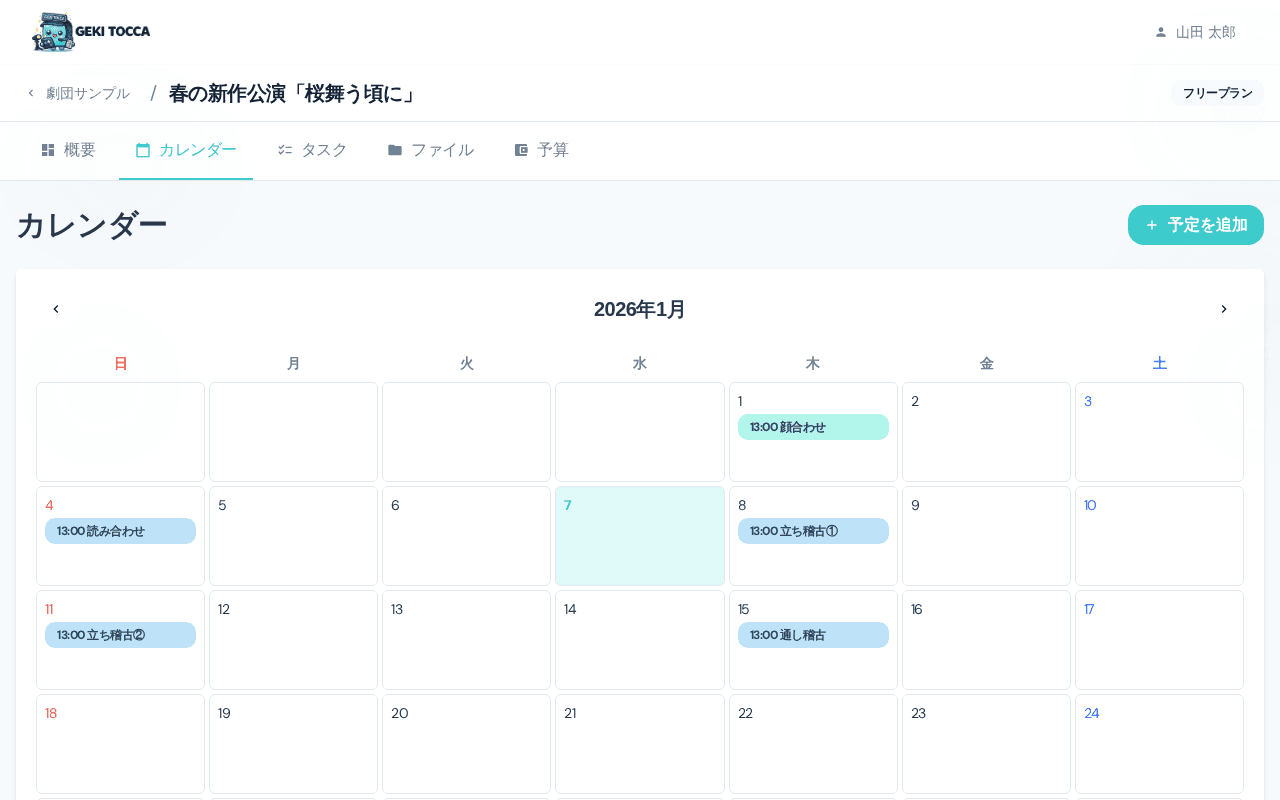The width and height of the screenshot is (1280, 800).
Task: Open the 13:00 立ち稽古① event
Action: coord(813,531)
